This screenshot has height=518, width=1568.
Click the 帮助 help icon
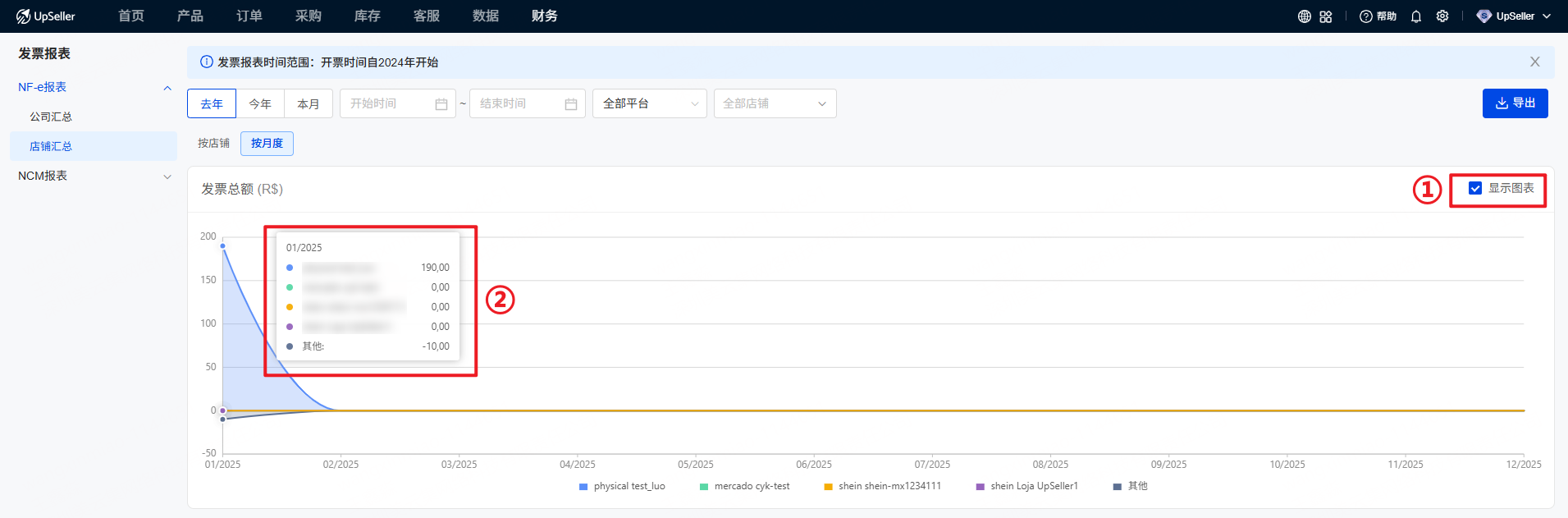(1366, 16)
